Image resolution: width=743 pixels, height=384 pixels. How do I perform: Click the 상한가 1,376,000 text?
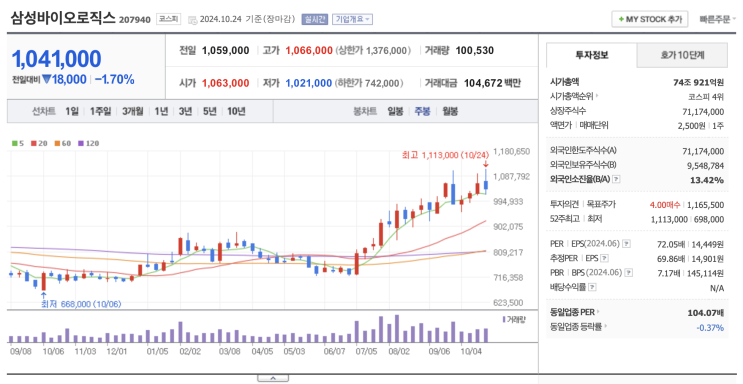click(x=373, y=51)
